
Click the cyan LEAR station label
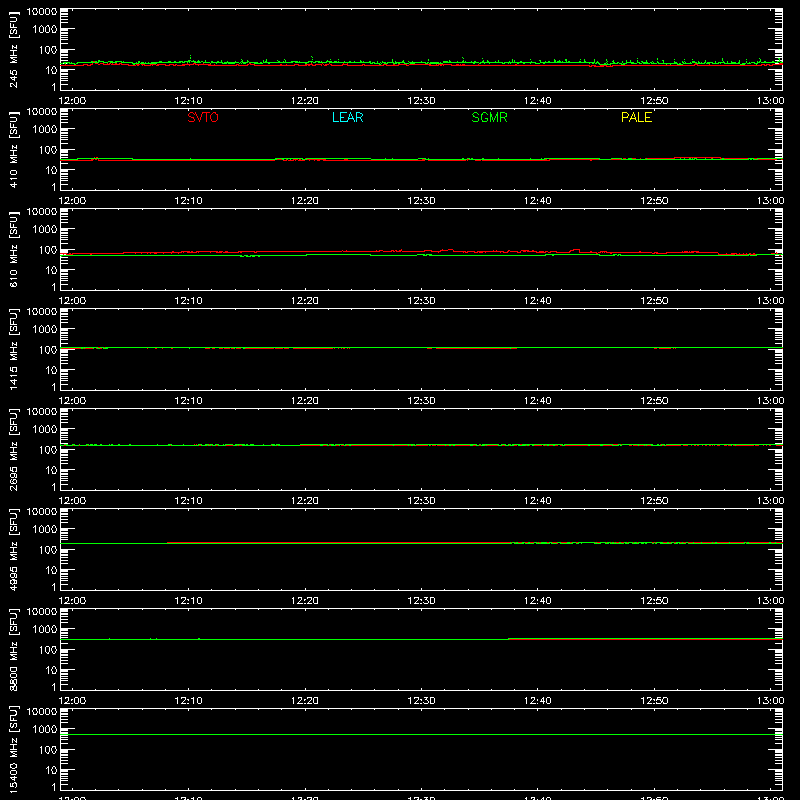347,117
